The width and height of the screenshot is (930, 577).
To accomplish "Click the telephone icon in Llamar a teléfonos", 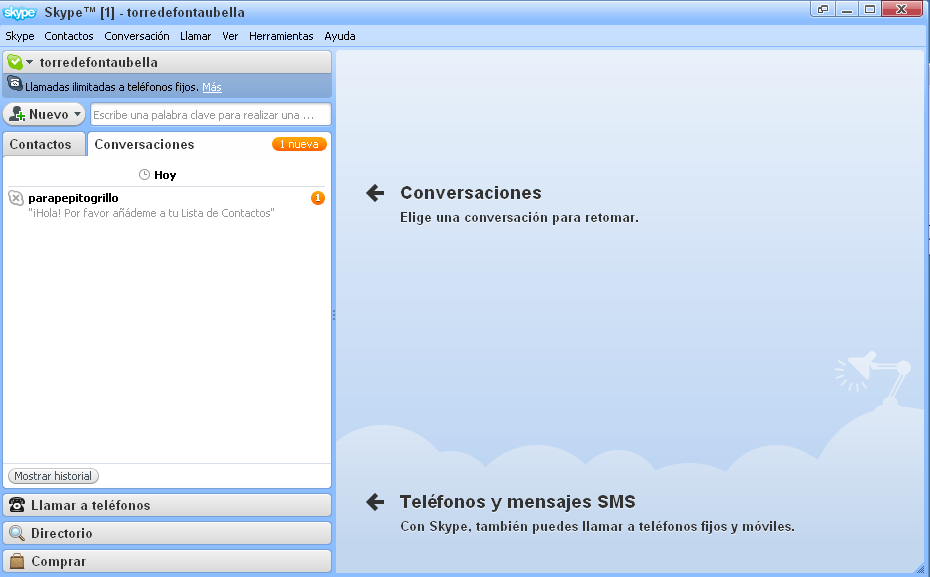I will pos(17,505).
